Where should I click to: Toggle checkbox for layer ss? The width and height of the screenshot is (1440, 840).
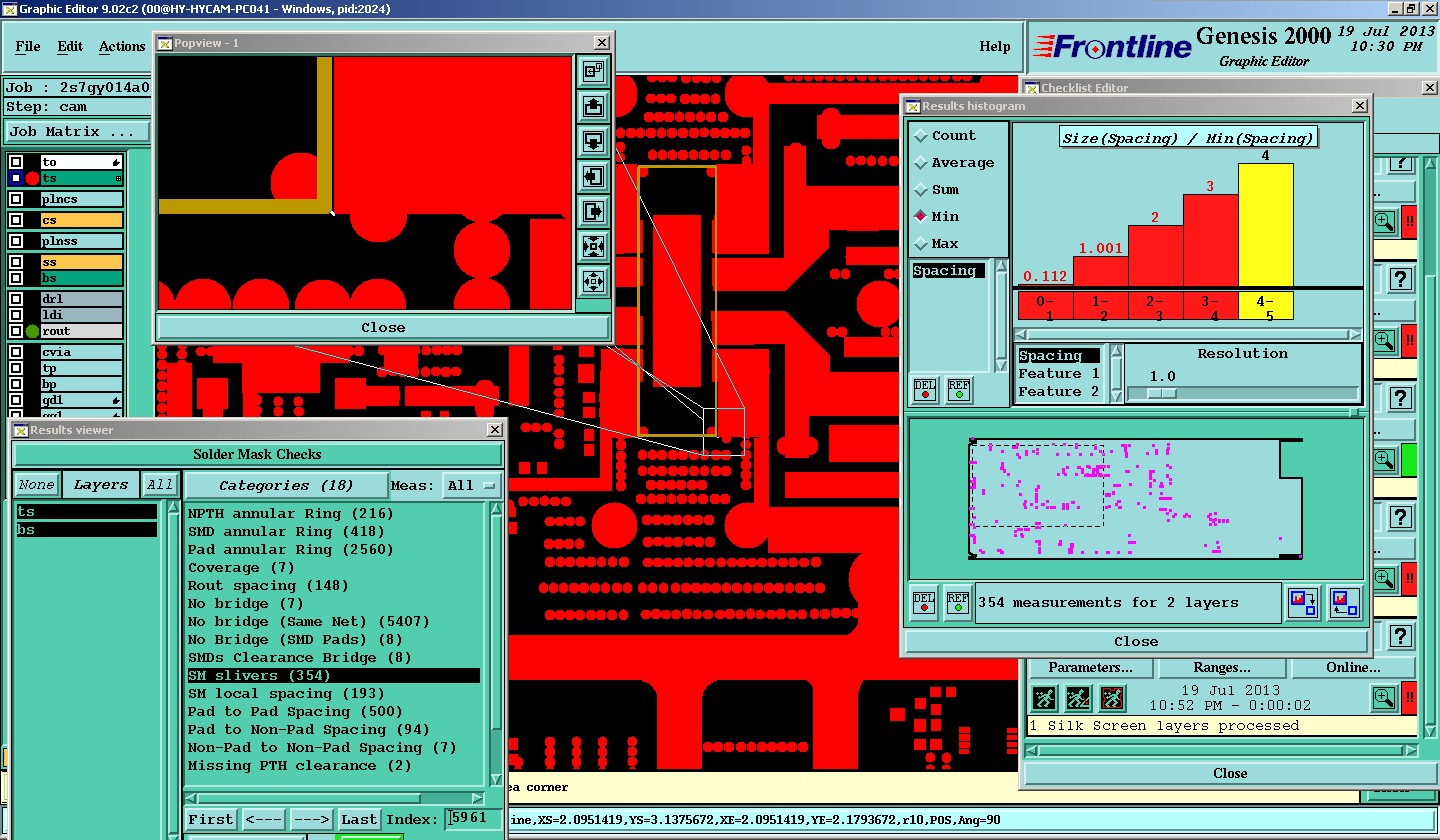16,262
